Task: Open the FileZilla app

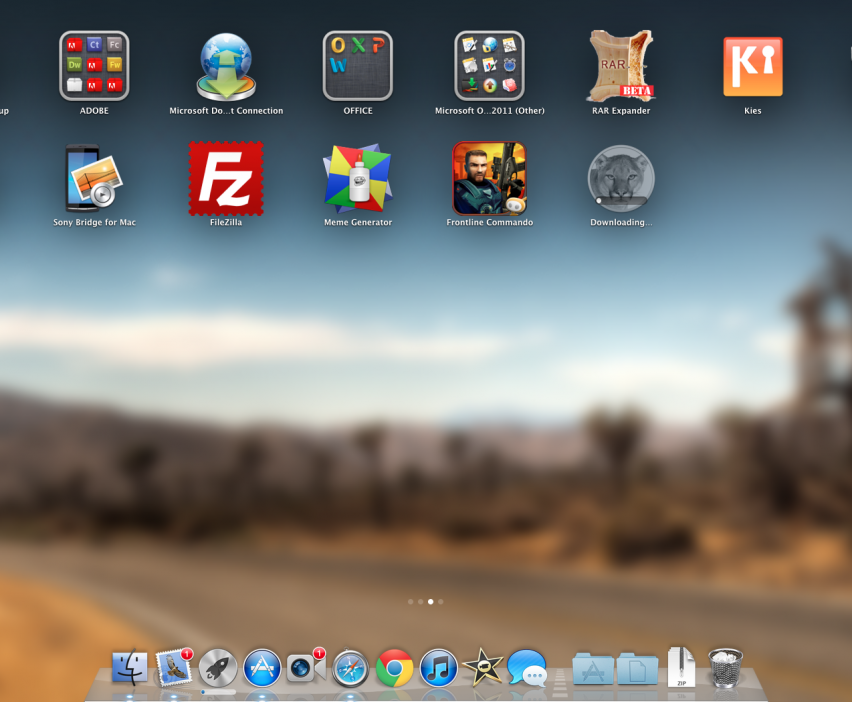Action: (226, 178)
